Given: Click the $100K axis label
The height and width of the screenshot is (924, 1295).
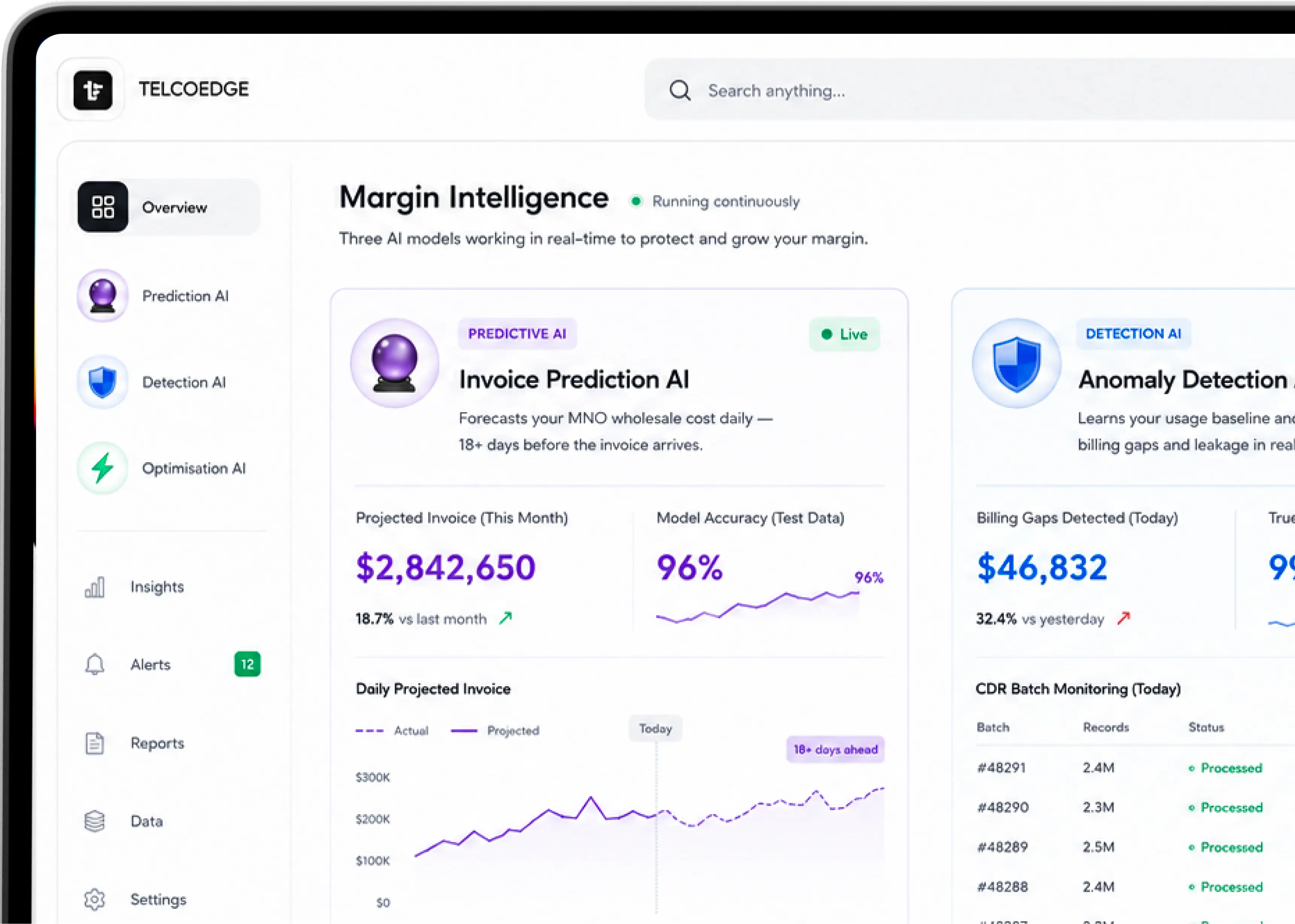Looking at the screenshot, I should click(373, 860).
